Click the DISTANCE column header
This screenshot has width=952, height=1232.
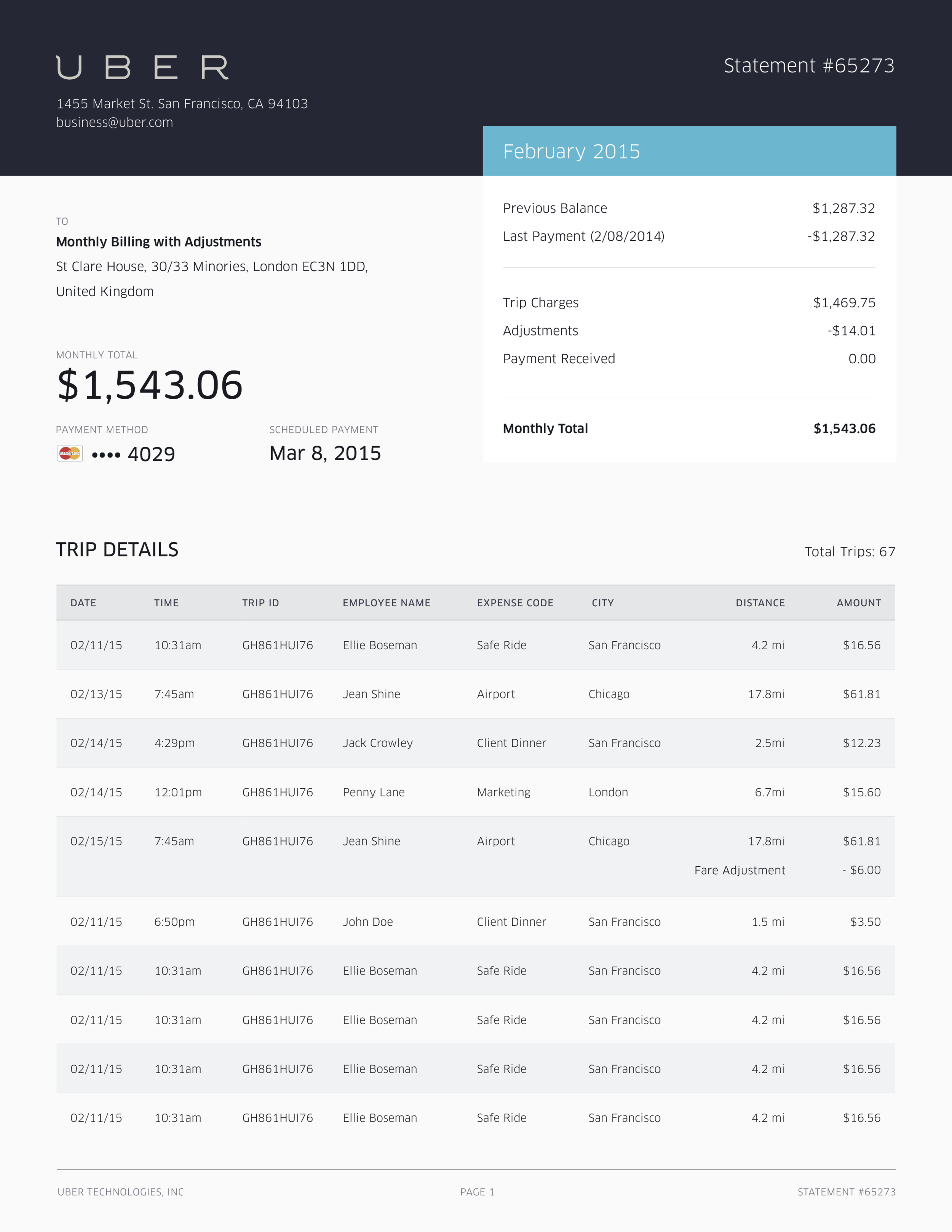tap(760, 603)
